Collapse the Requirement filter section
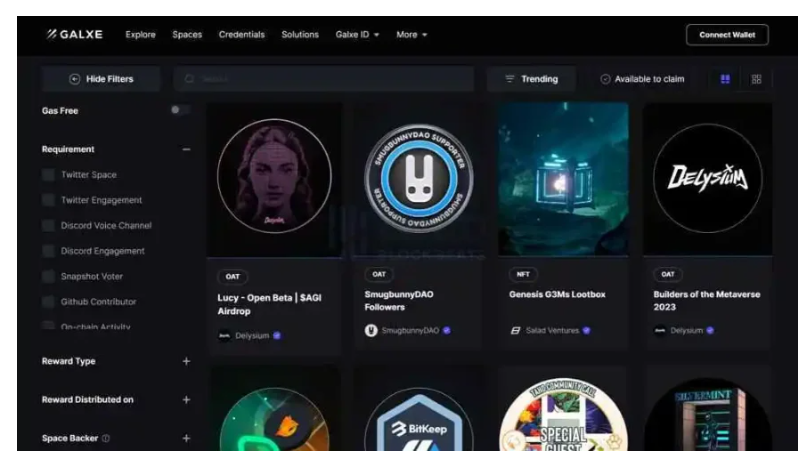Screen dimensions: 812x462 [186, 149]
